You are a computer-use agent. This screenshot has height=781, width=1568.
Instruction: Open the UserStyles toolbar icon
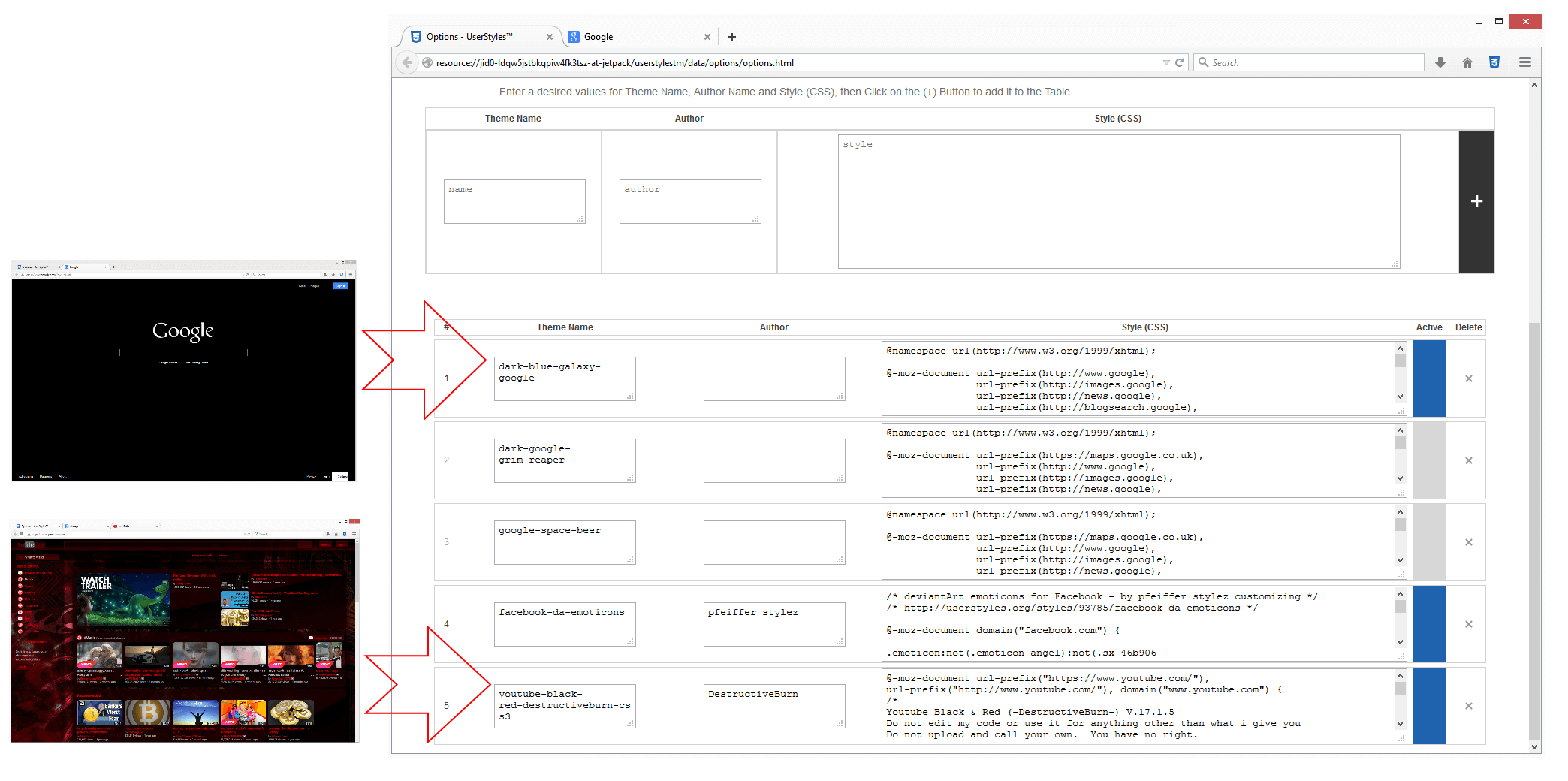coord(1494,62)
